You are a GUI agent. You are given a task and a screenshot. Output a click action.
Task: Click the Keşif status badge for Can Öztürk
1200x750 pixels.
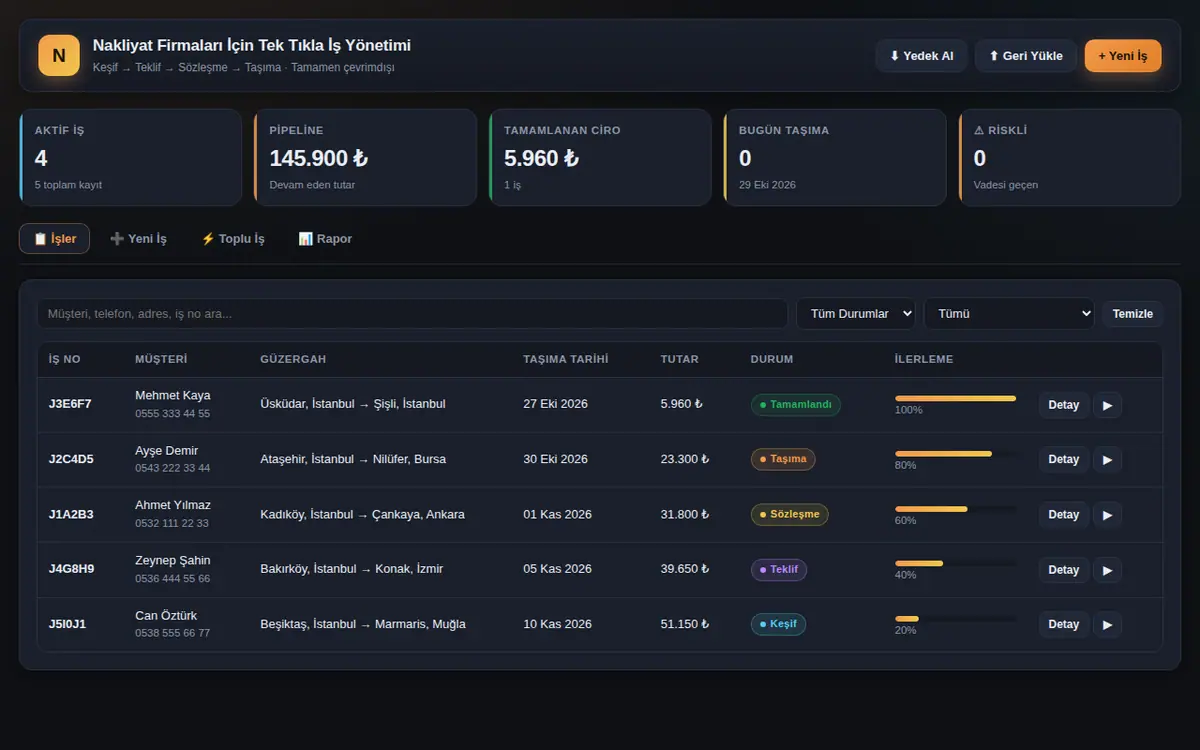tap(778, 624)
